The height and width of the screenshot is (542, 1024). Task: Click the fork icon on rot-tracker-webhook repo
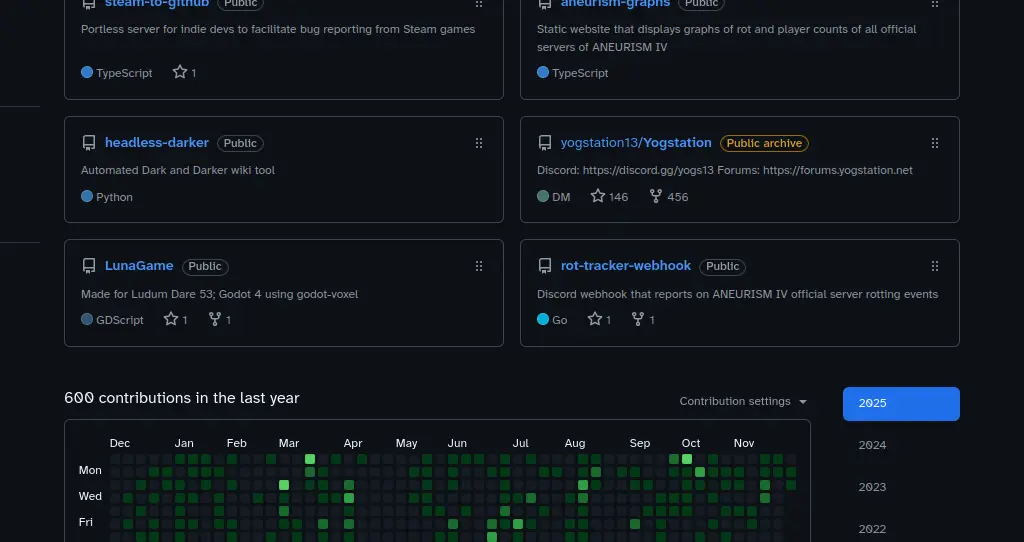point(637,320)
